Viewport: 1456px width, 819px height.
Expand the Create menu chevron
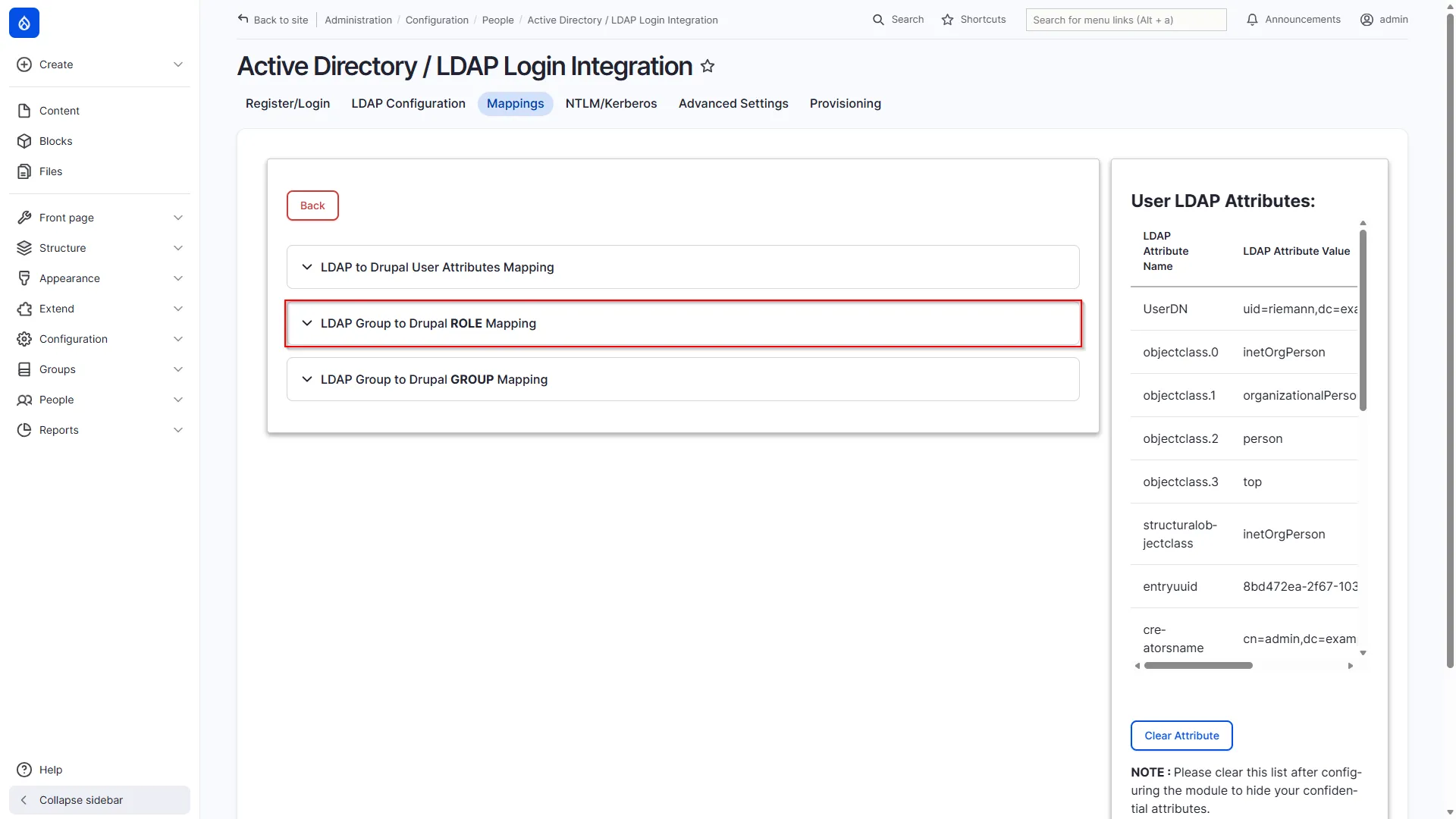click(x=178, y=64)
